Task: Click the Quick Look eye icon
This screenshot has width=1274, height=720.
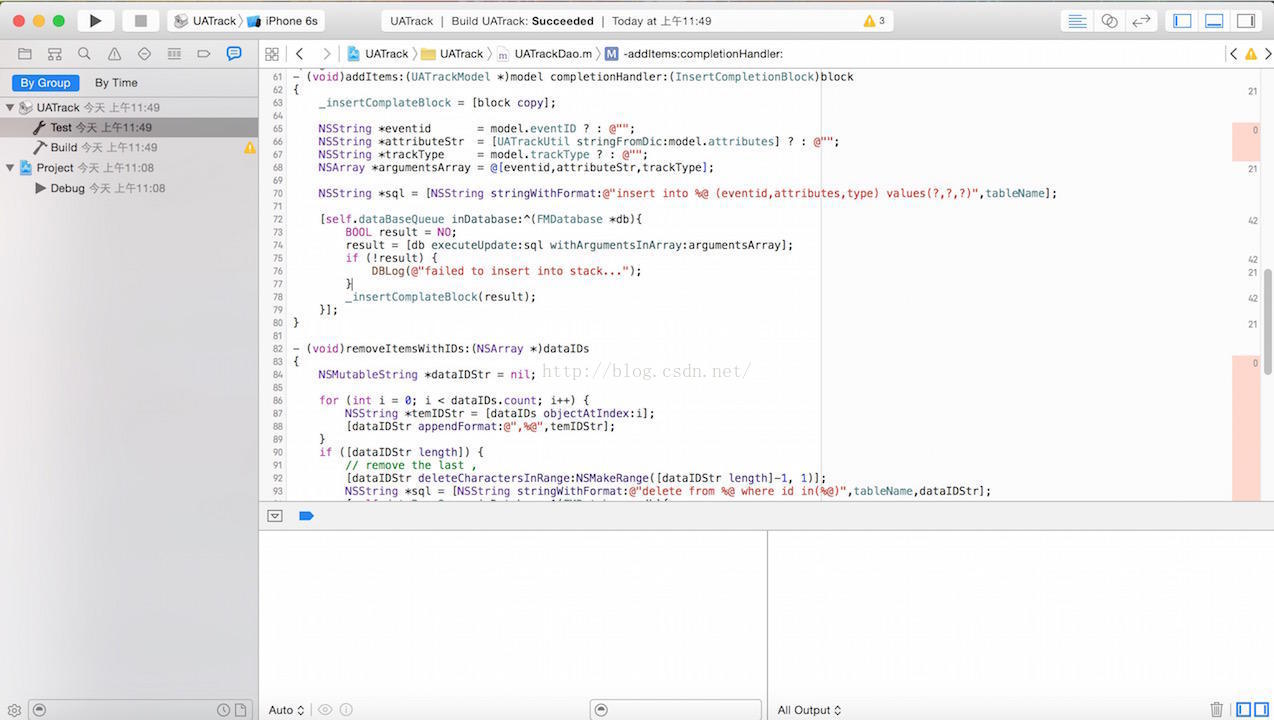Action: pos(325,710)
